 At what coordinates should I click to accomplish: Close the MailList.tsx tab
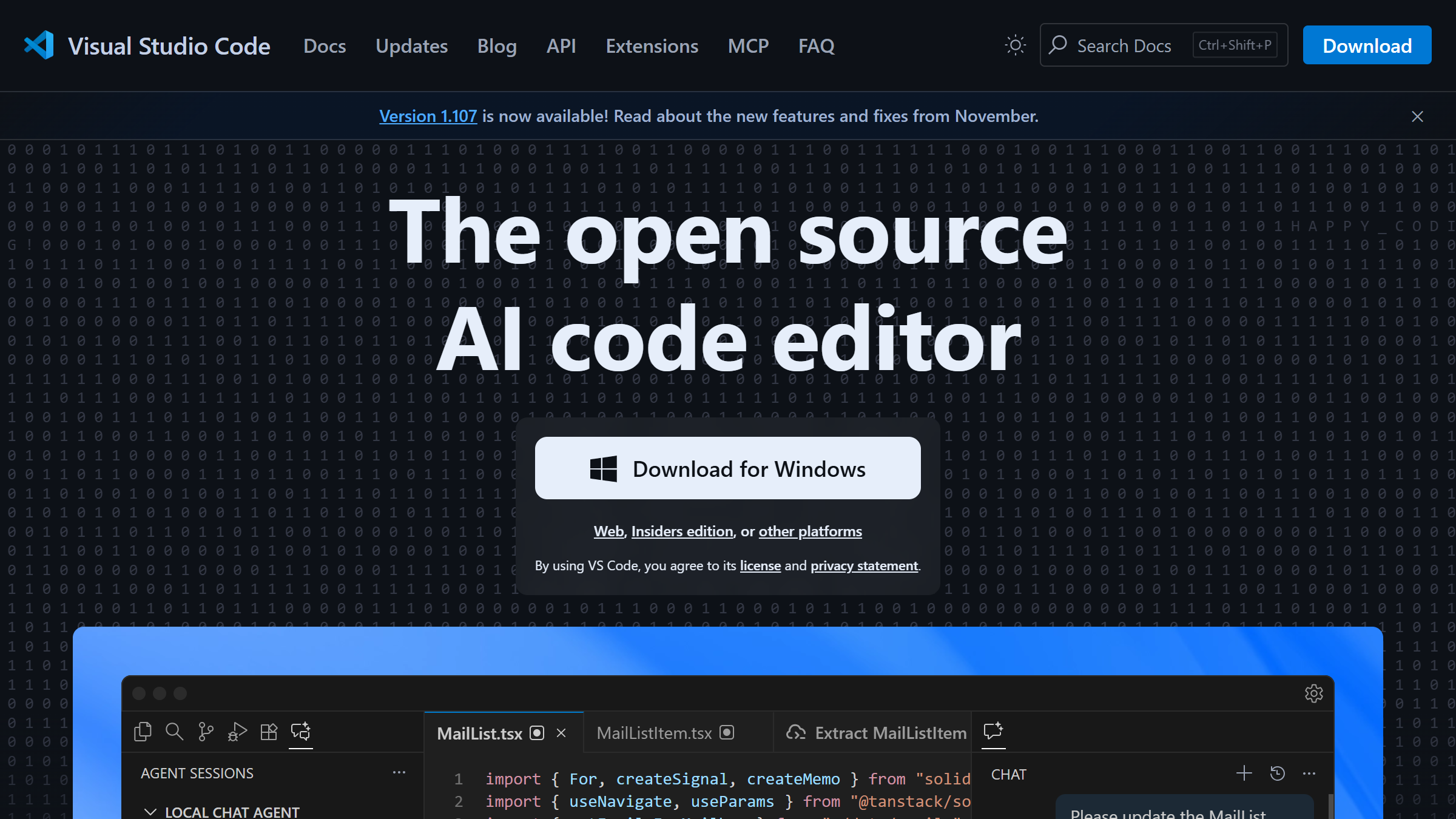click(x=561, y=733)
